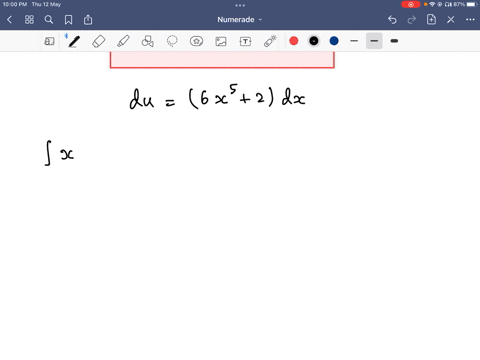Image resolution: width=480 pixels, height=360 pixels.
Task: Select the Lasso selection tool
Action: (172, 41)
